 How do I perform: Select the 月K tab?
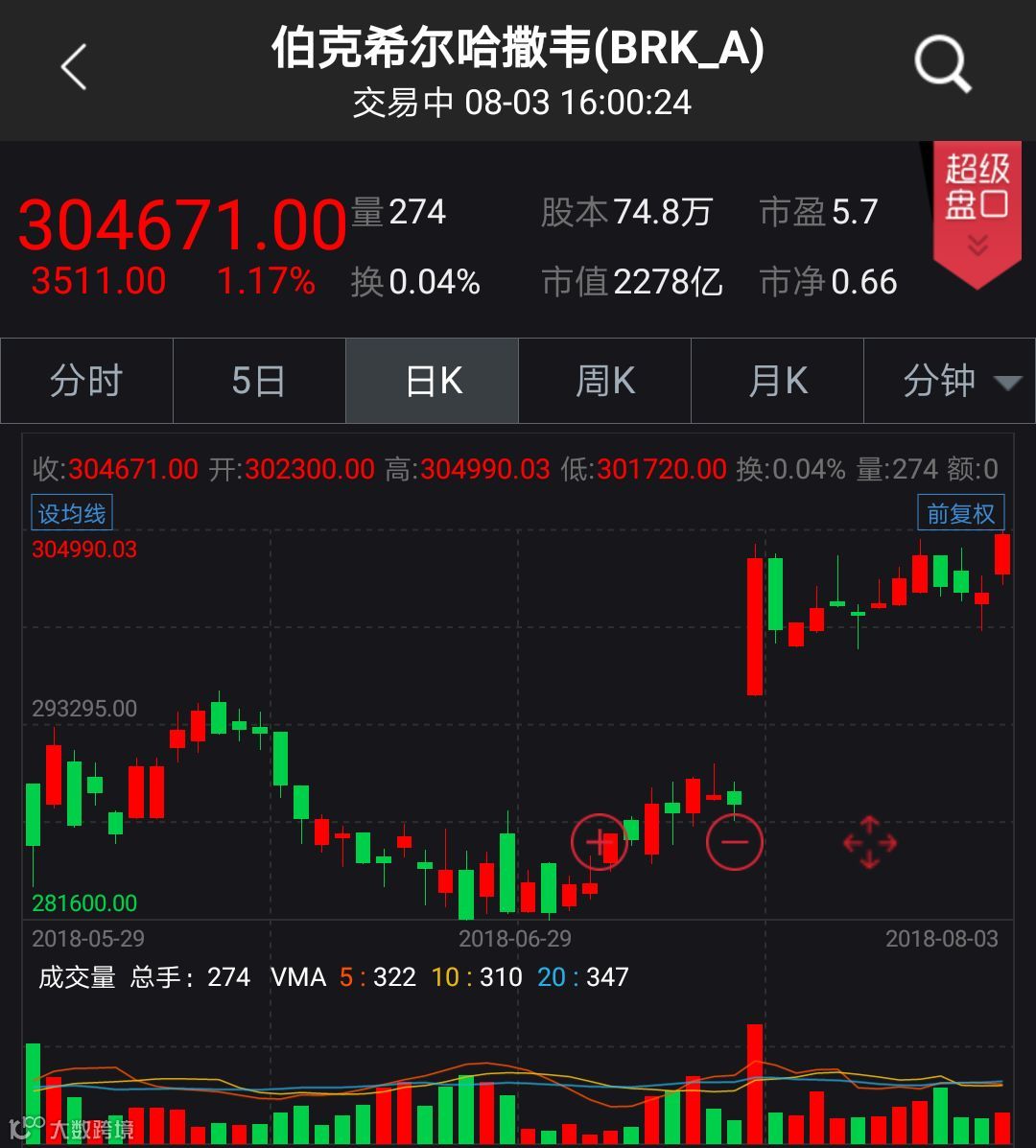point(778,381)
